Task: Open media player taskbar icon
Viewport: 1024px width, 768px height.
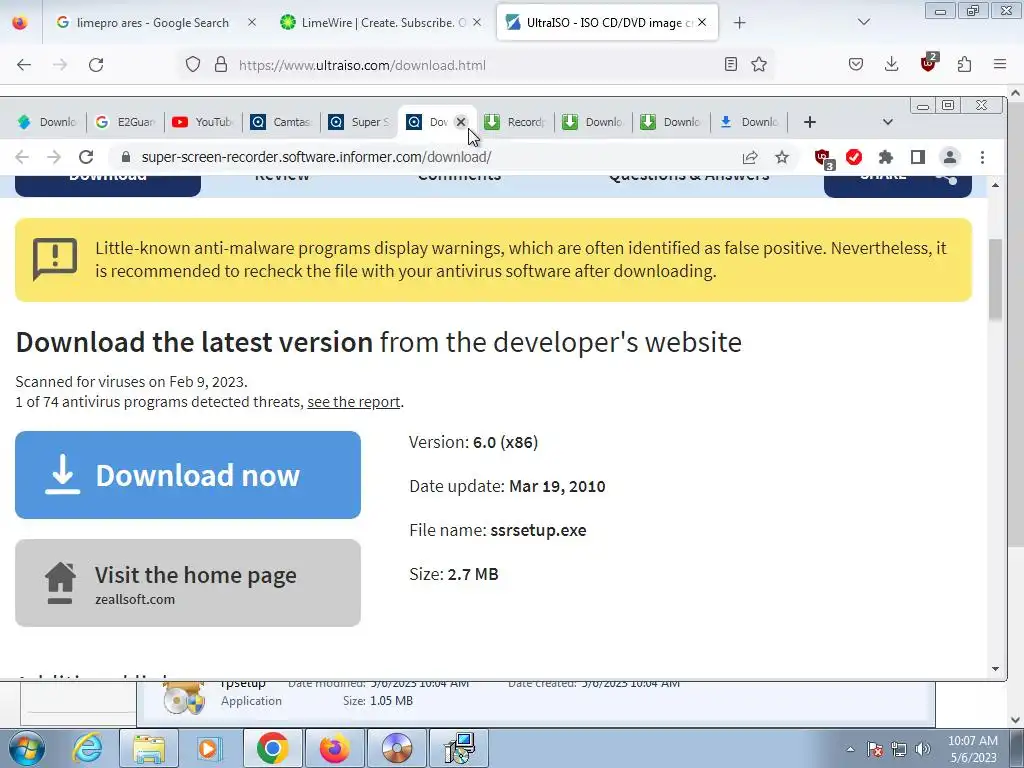Action: (210, 748)
